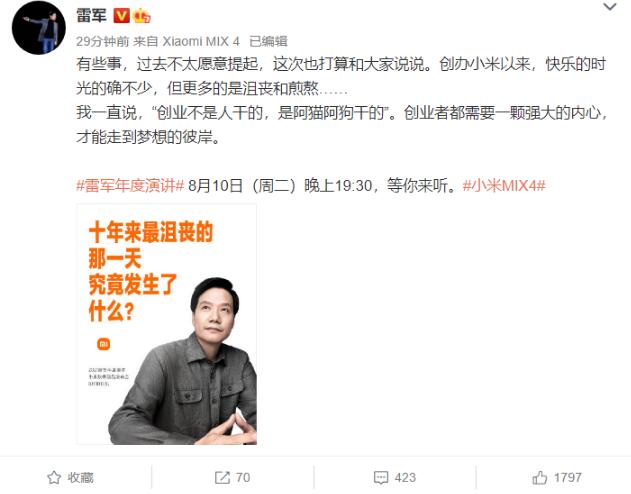Click the repost share icon
The image size is (631, 494).
222,478
